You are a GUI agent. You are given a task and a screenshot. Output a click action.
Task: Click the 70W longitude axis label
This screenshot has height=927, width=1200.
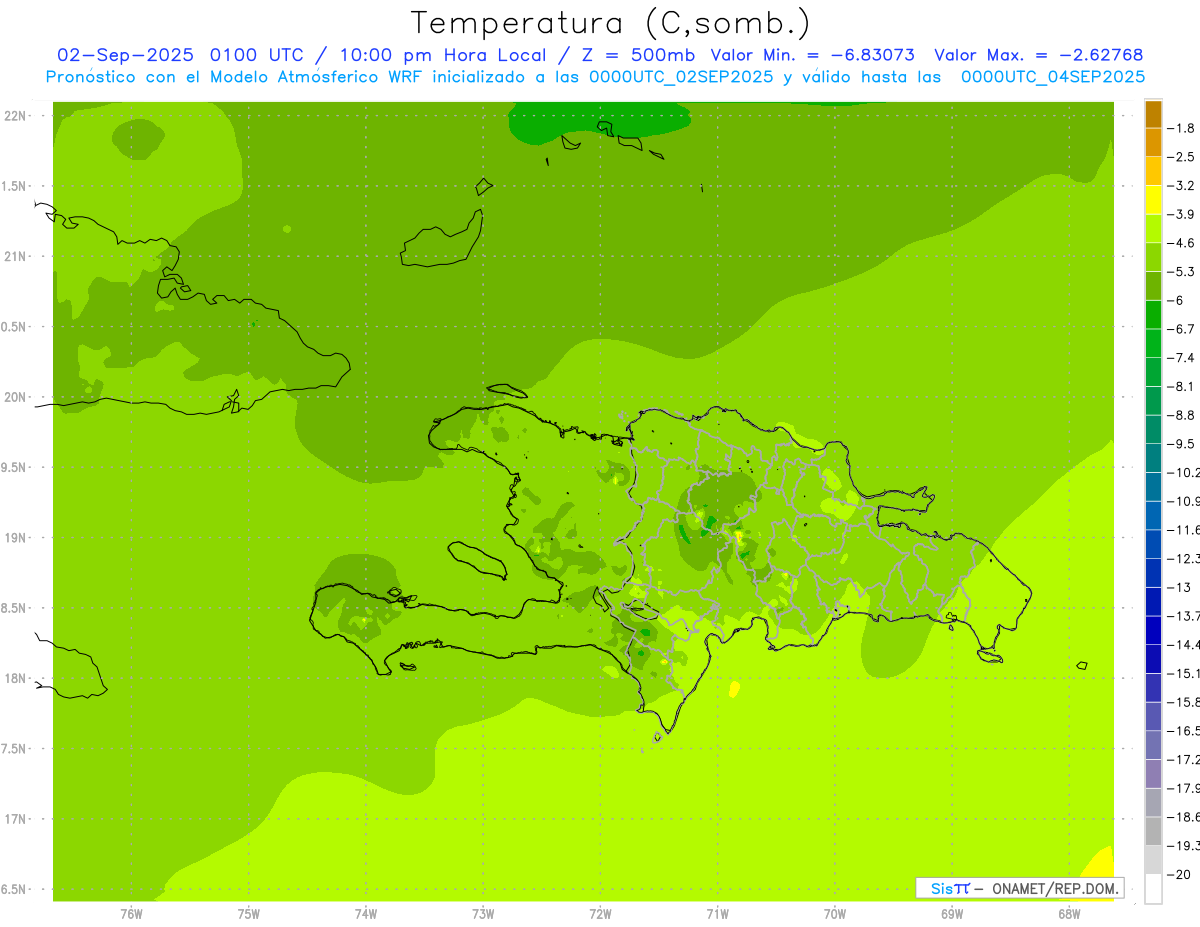[x=835, y=914]
